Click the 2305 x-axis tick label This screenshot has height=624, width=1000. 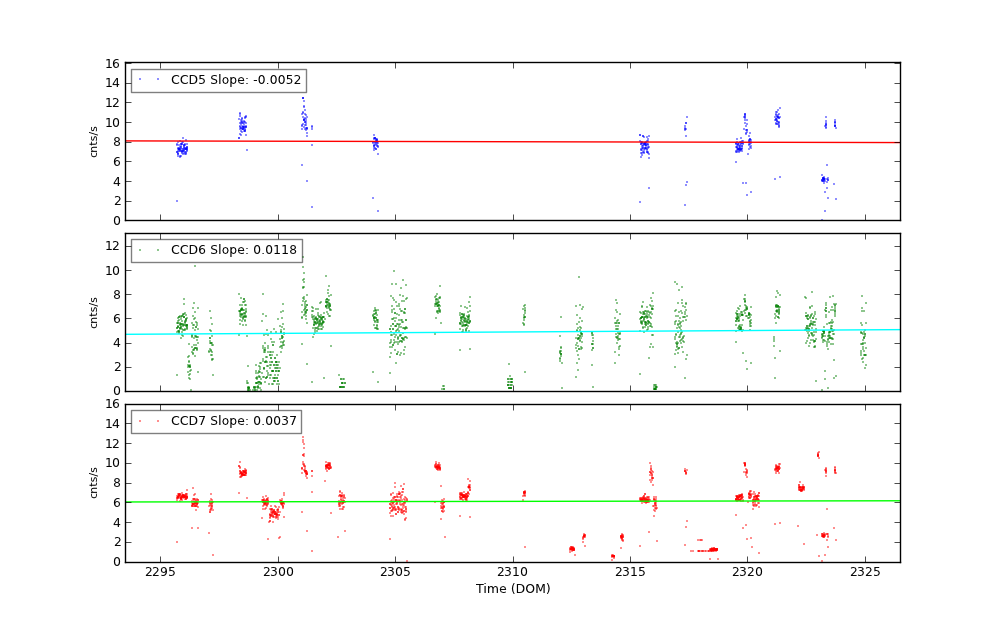395,572
